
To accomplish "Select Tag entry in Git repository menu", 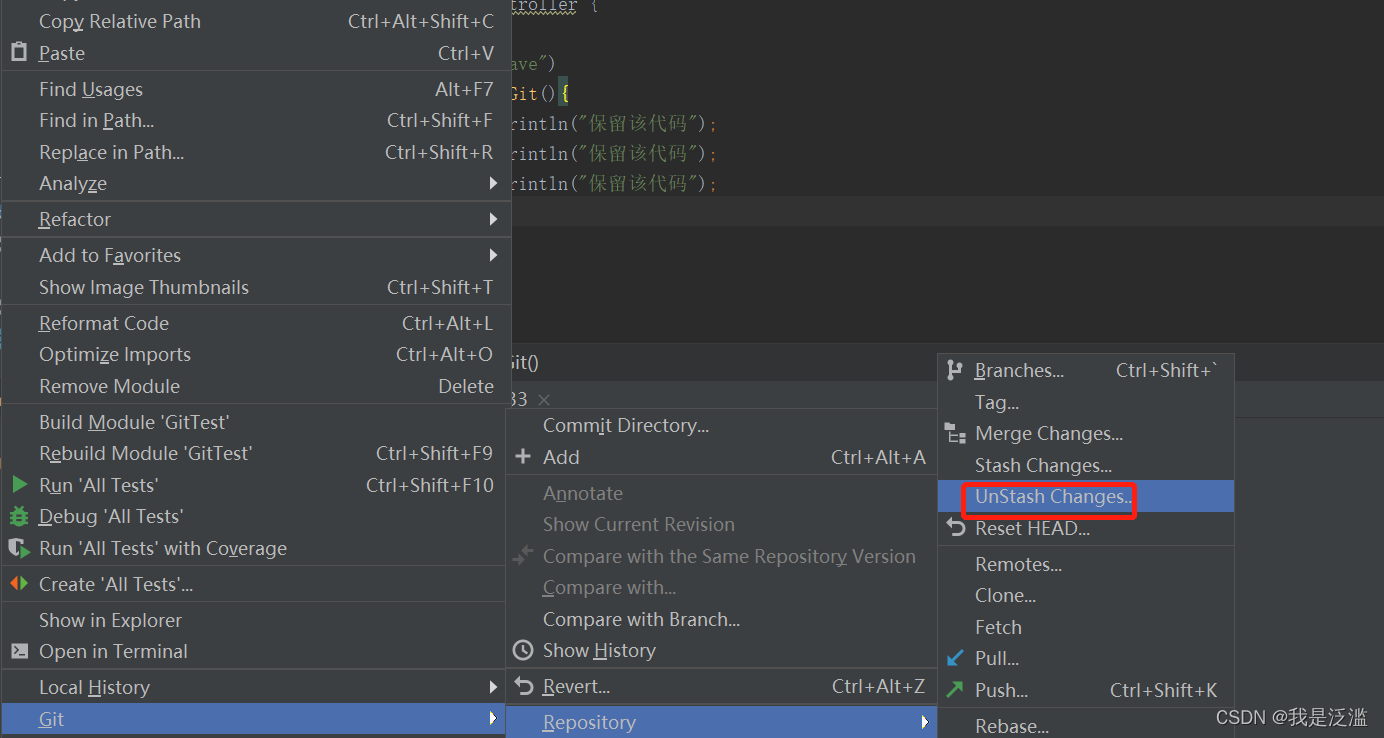I will (x=1086, y=402).
